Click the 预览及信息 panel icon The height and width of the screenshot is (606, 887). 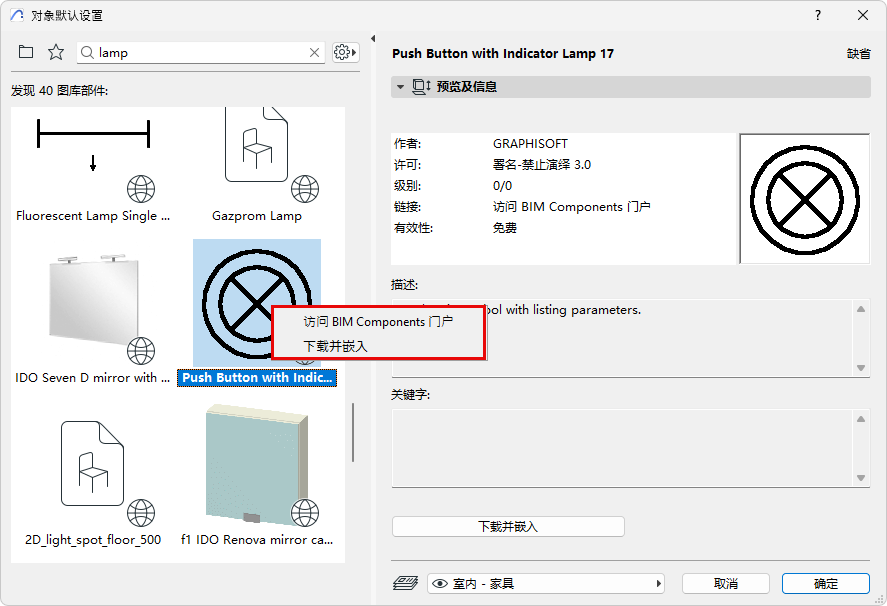(x=421, y=87)
